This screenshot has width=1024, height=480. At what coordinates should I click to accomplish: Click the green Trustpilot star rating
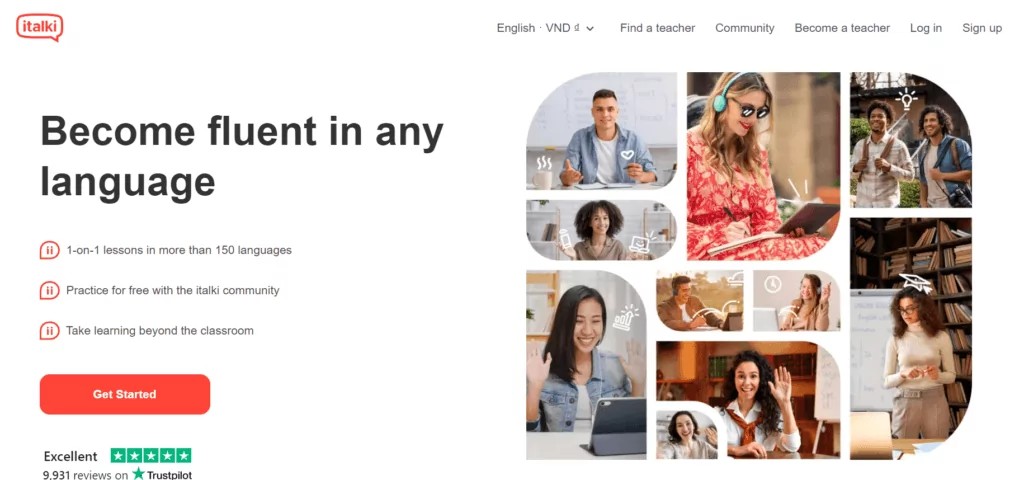[x=151, y=456]
